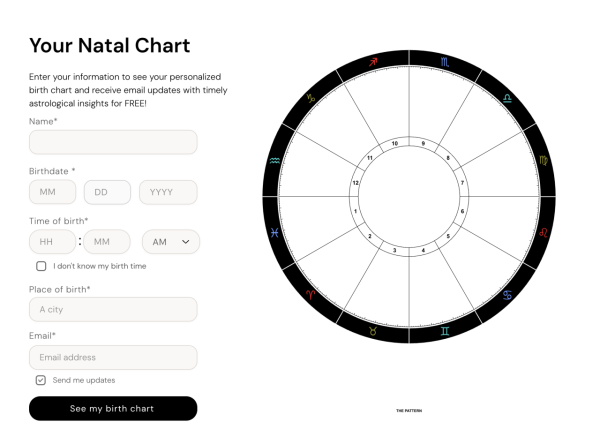Click the YYYY birth year field
600x437 pixels.
click(168, 192)
